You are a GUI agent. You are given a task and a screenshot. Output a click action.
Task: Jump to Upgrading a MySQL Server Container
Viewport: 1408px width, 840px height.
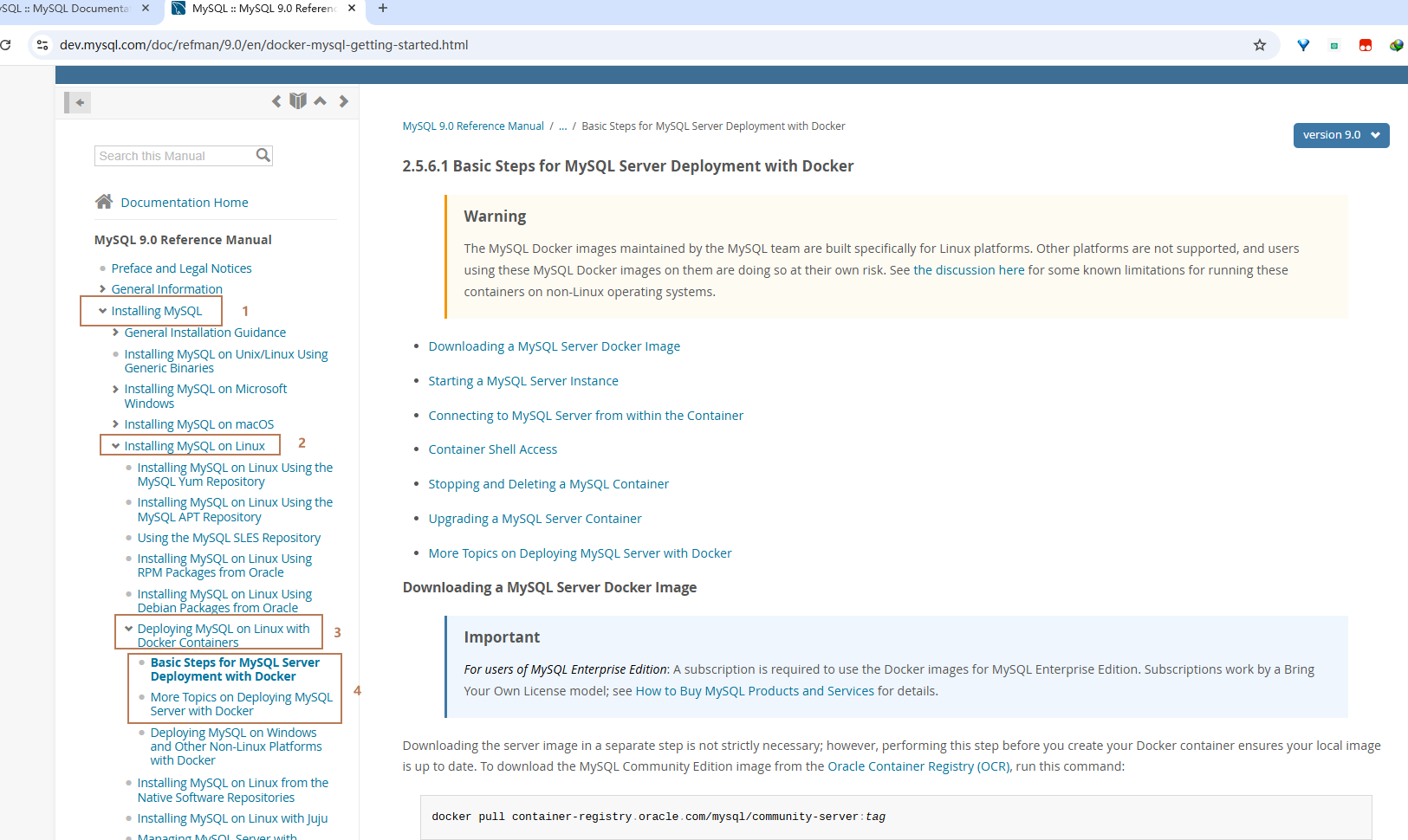coord(535,519)
